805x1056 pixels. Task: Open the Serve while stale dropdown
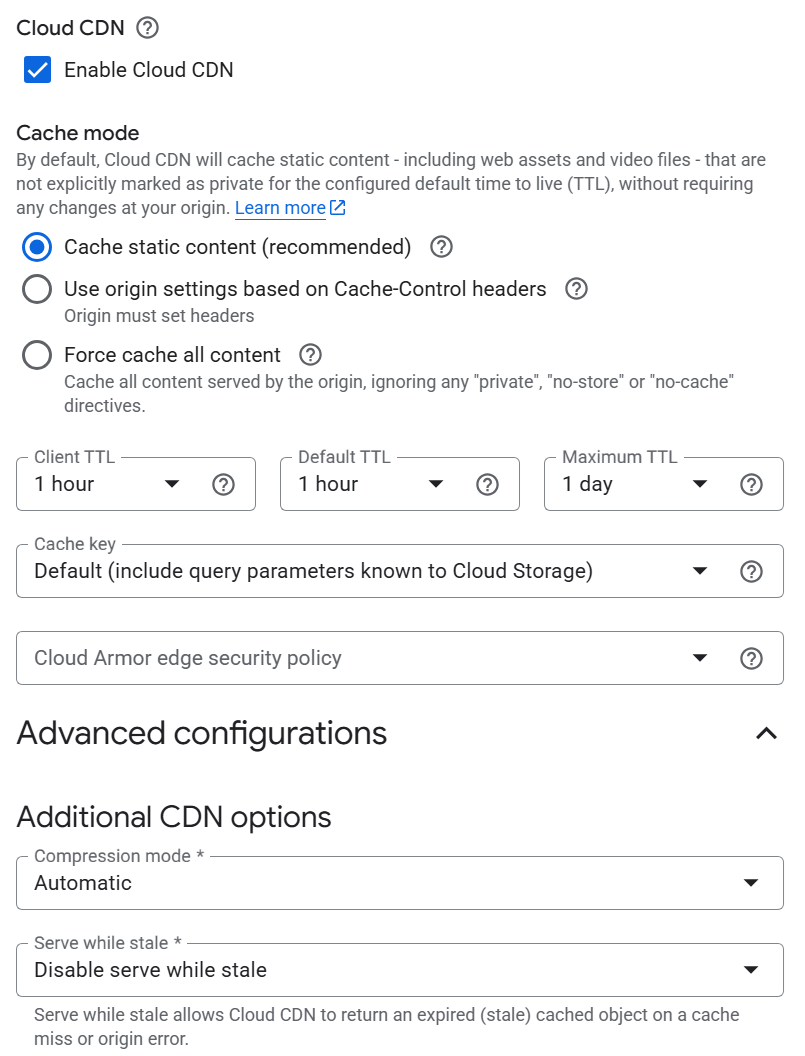click(x=399, y=970)
